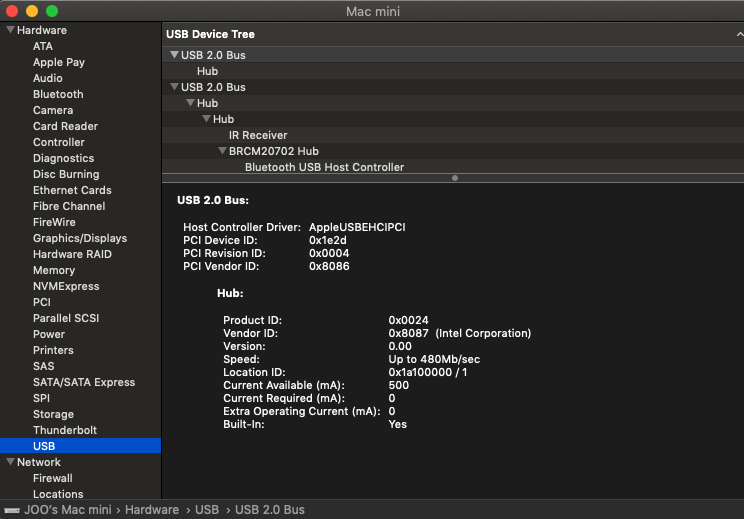
Task: Open the Power section
Action: coord(49,334)
